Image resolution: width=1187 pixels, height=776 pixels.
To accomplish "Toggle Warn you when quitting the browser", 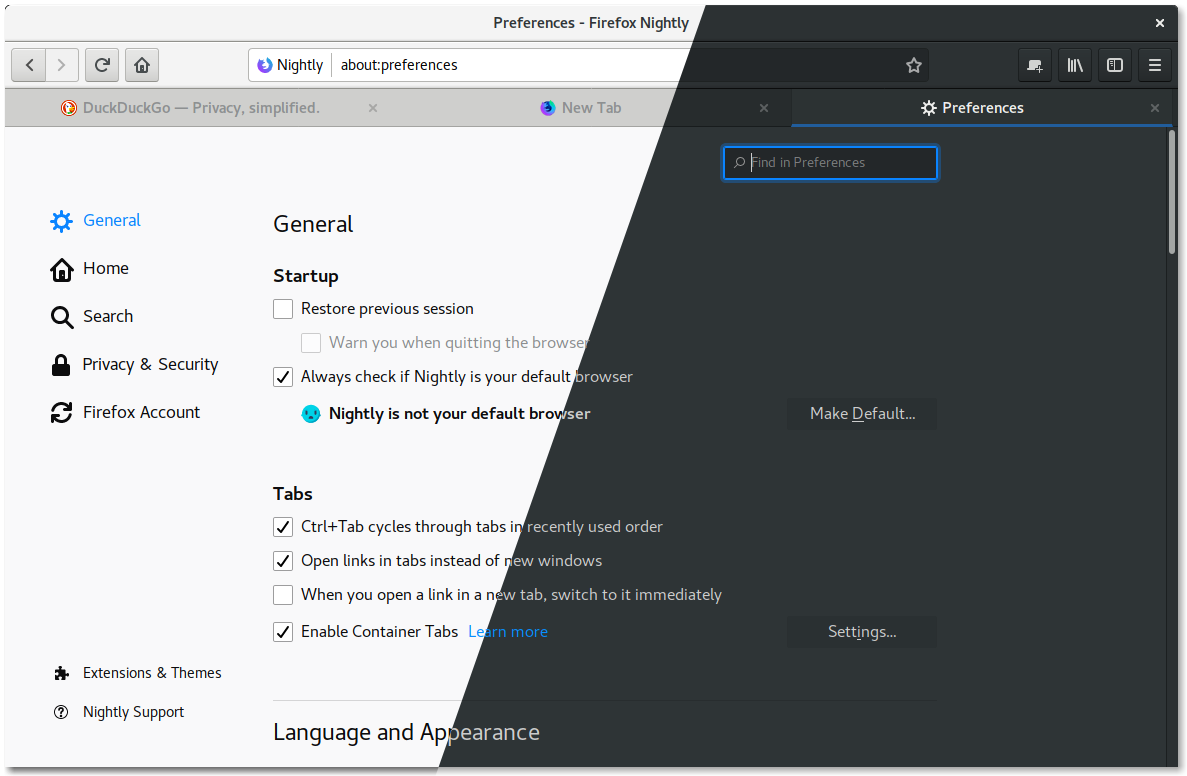I will click(311, 343).
